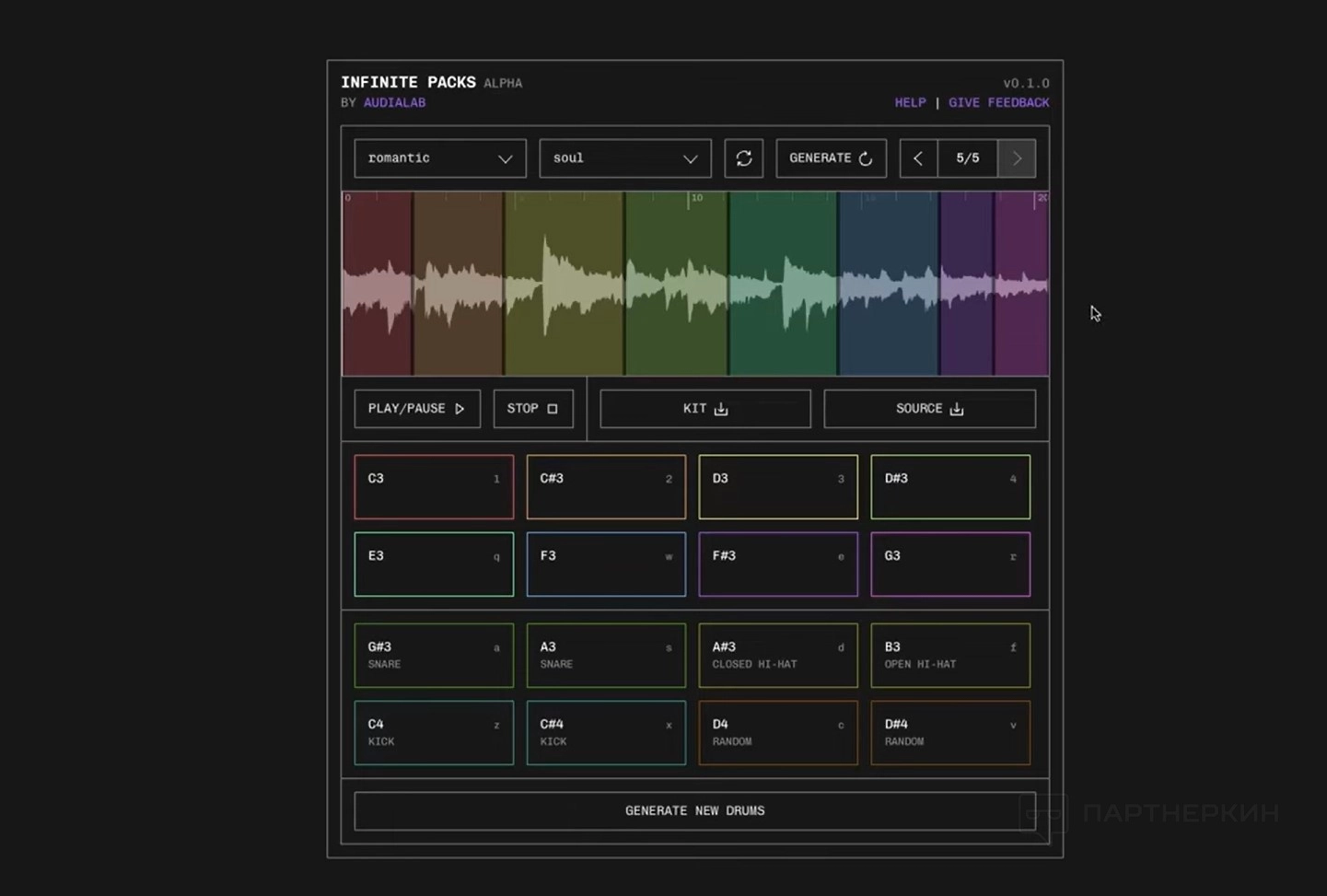Screen dimensions: 1327x896
Task: Trigger the B3 OPEN HI-HAT pad
Action: click(x=950, y=656)
